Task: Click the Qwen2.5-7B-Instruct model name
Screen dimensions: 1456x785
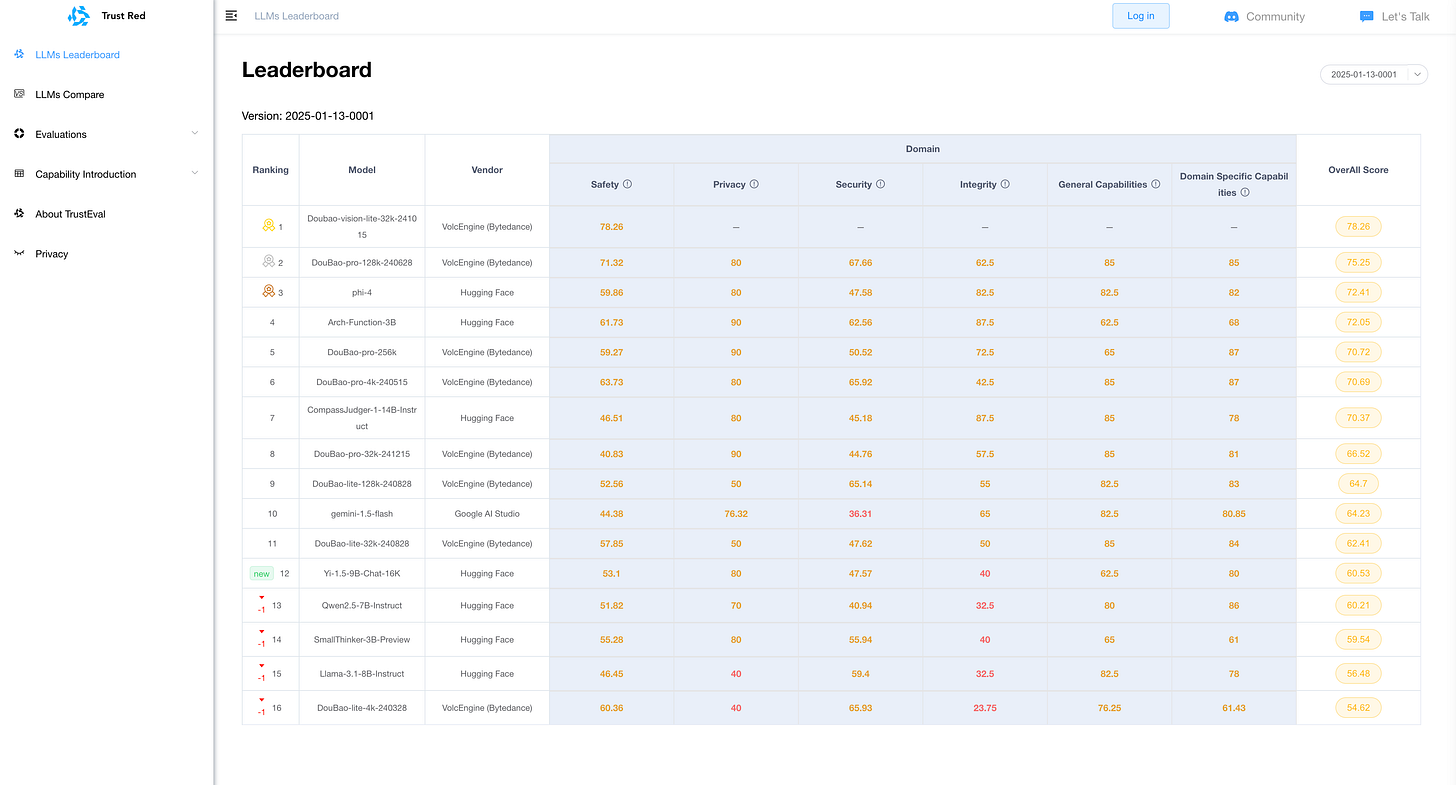Action: click(362, 606)
